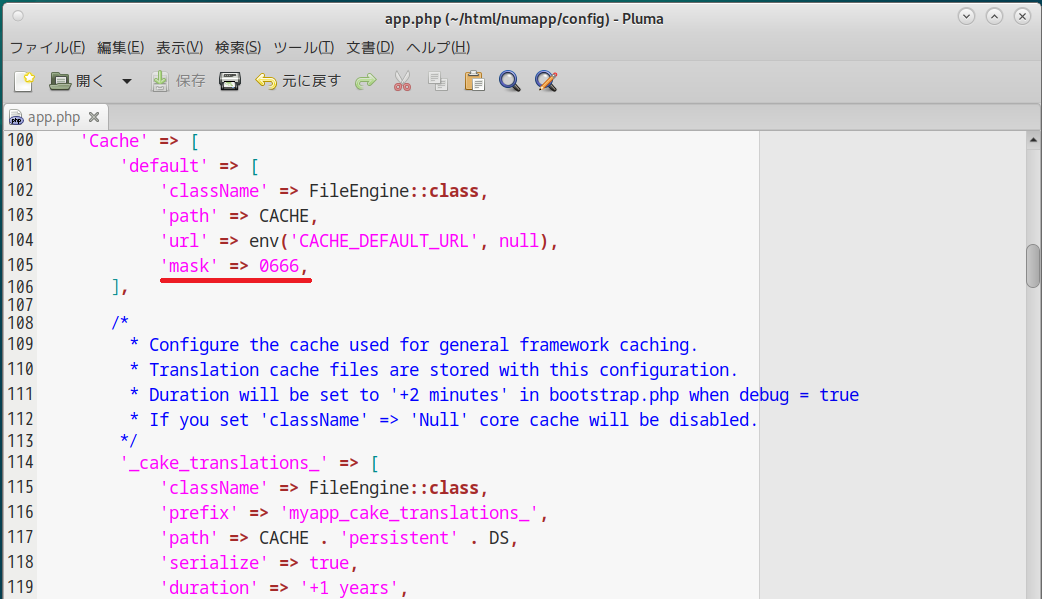Expand the recent files dropdown arrow

coord(127,81)
